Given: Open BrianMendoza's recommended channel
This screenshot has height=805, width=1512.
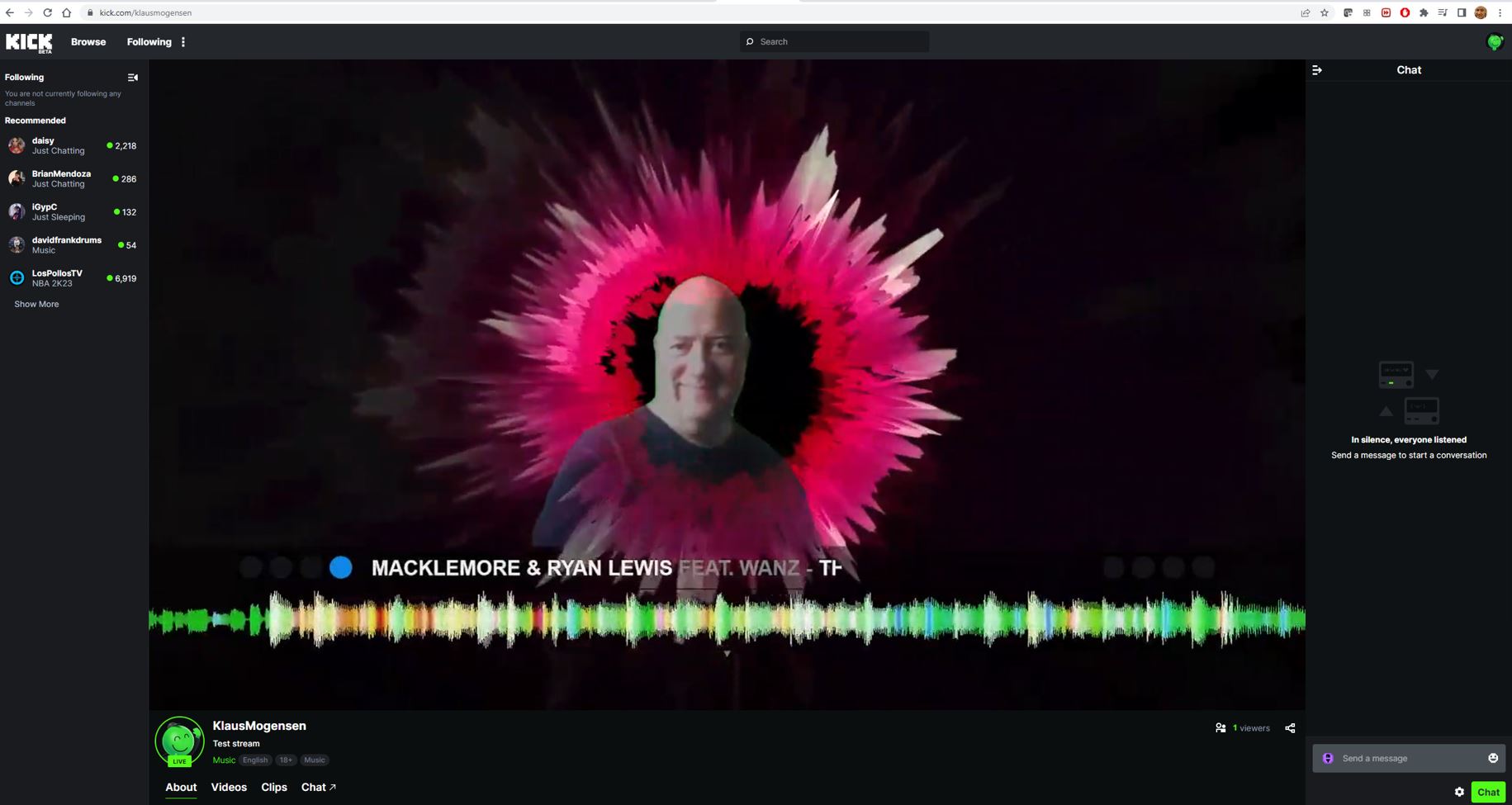Looking at the screenshot, I should click(73, 179).
